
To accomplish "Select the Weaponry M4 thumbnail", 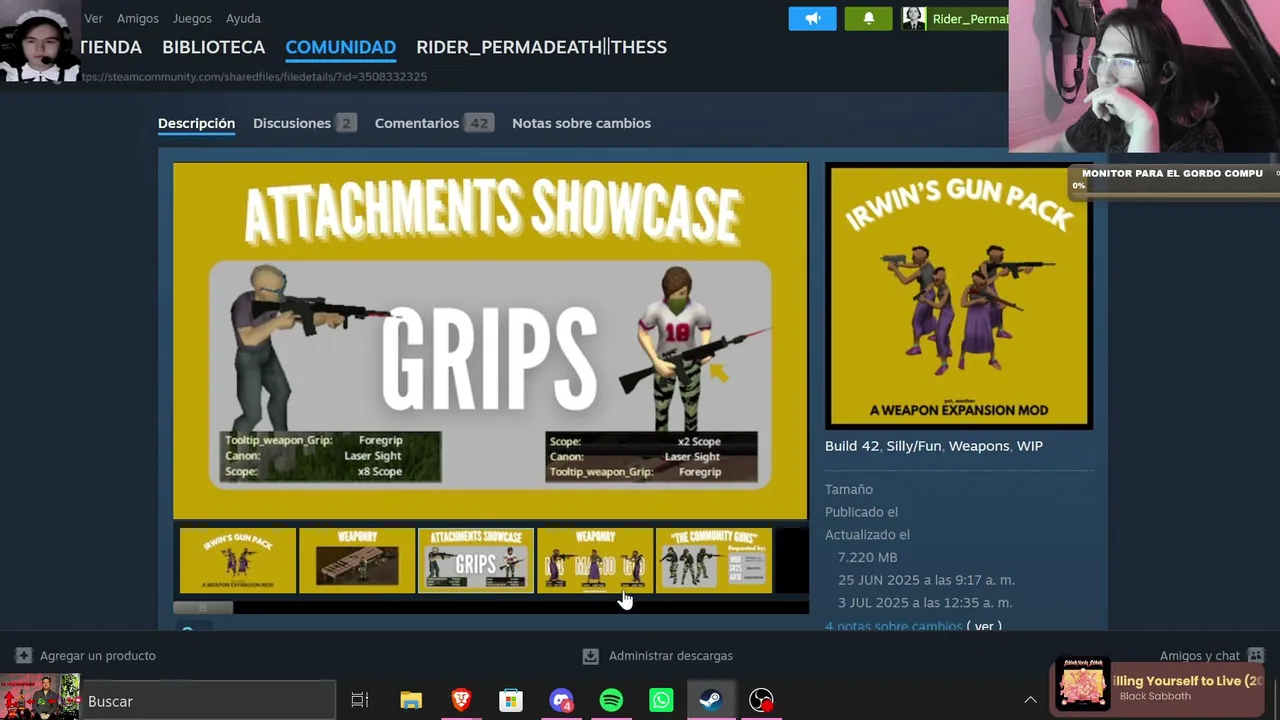I will (x=595, y=561).
